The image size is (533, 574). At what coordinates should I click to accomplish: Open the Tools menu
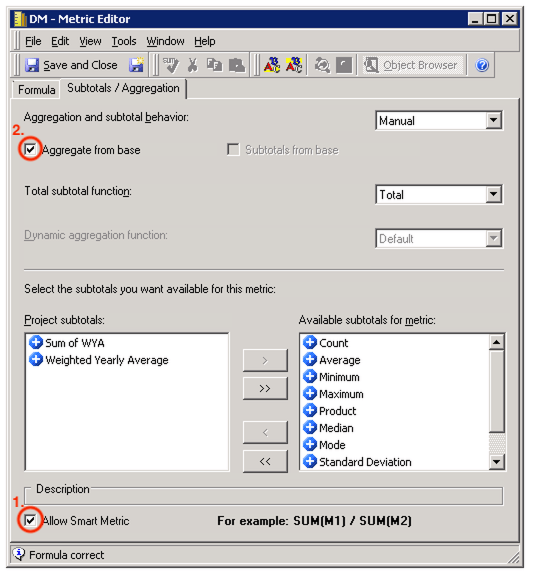click(x=124, y=41)
